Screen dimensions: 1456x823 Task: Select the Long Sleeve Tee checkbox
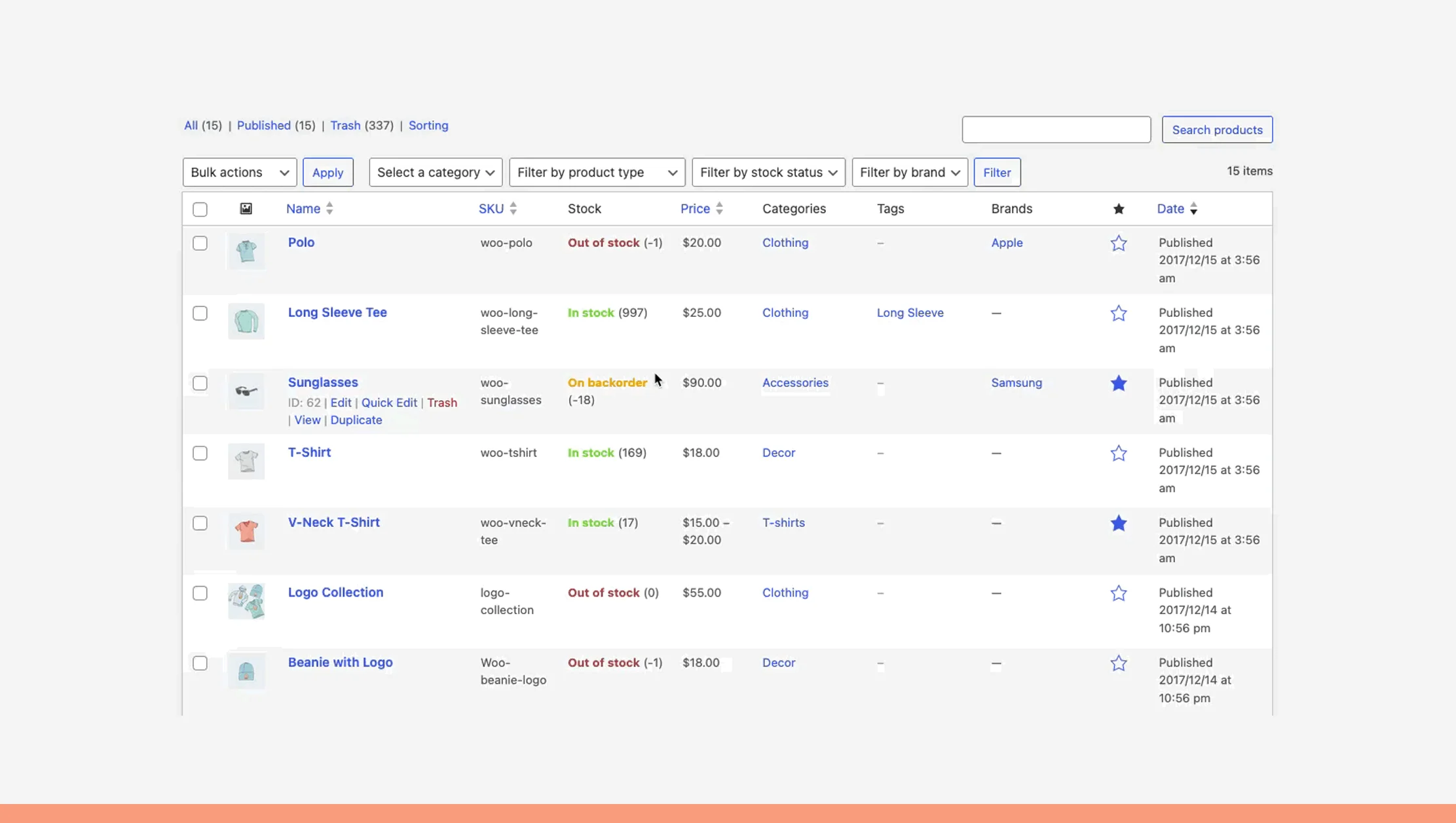pos(200,313)
